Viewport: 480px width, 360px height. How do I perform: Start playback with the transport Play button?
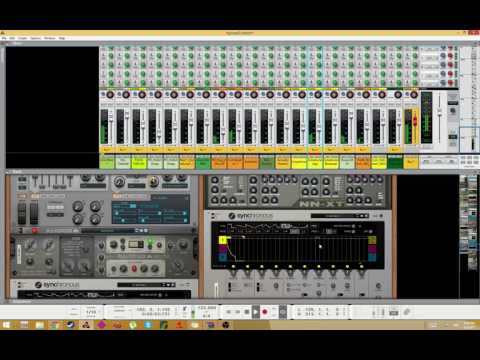coord(256,312)
